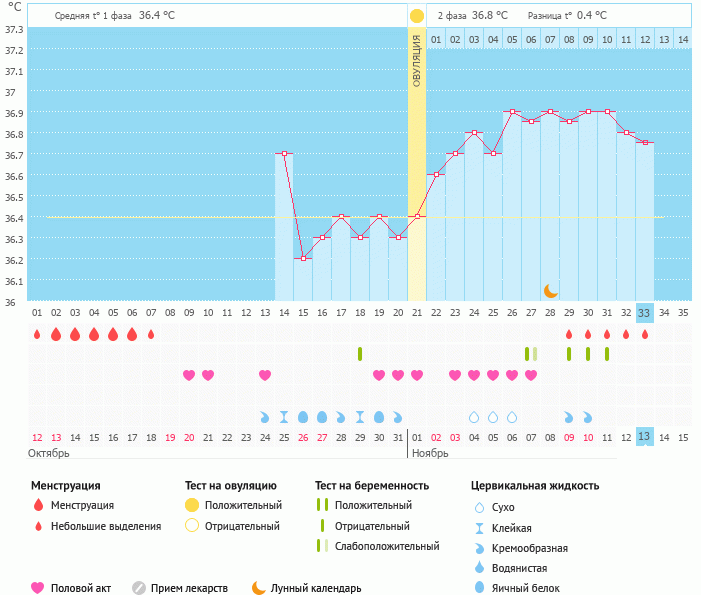Select the small menstruation drop on cycle day 01
Viewport: 701px width, 595px height.
37,334
